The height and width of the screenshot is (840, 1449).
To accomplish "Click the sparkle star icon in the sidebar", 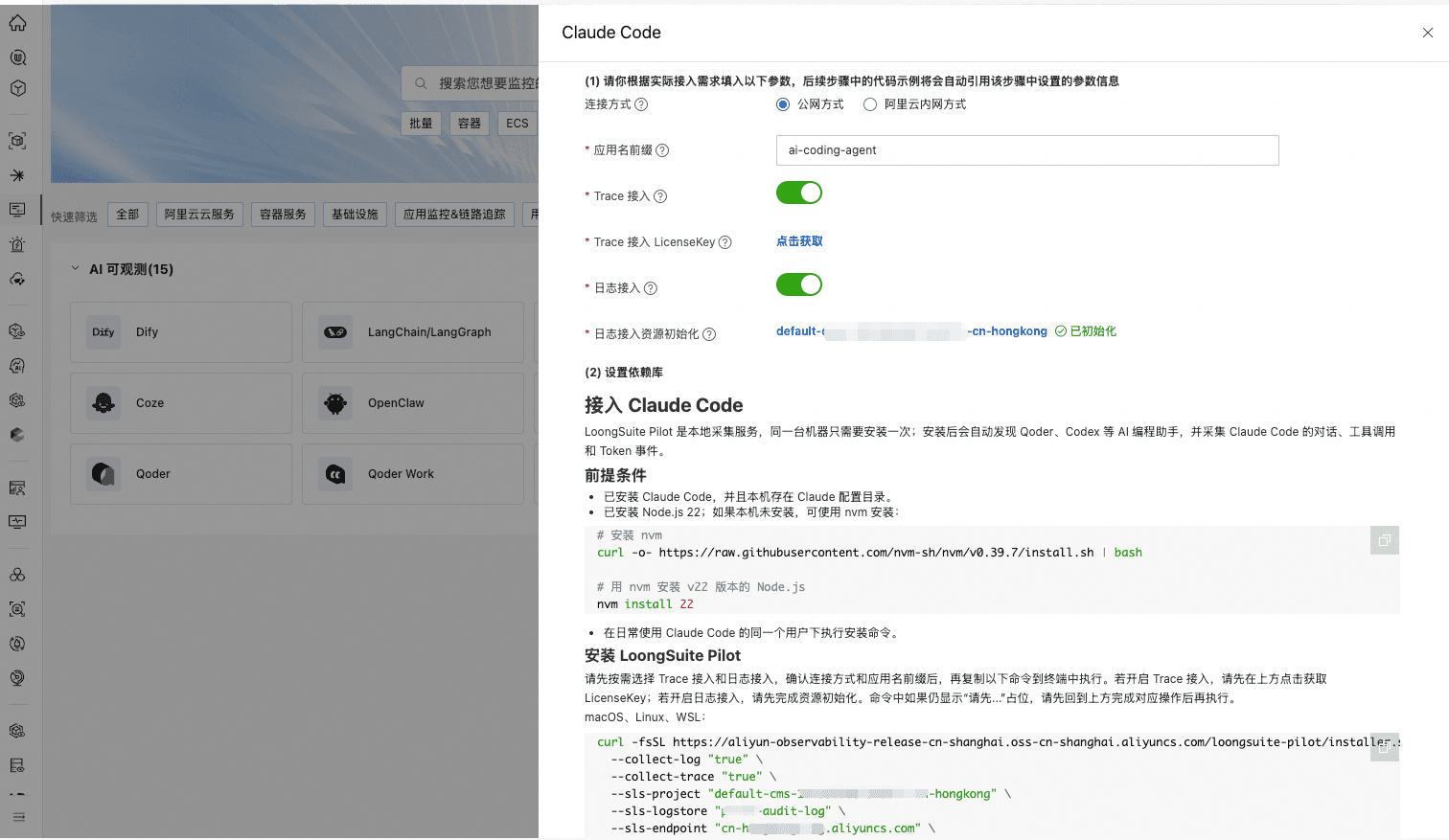I will (x=17, y=175).
